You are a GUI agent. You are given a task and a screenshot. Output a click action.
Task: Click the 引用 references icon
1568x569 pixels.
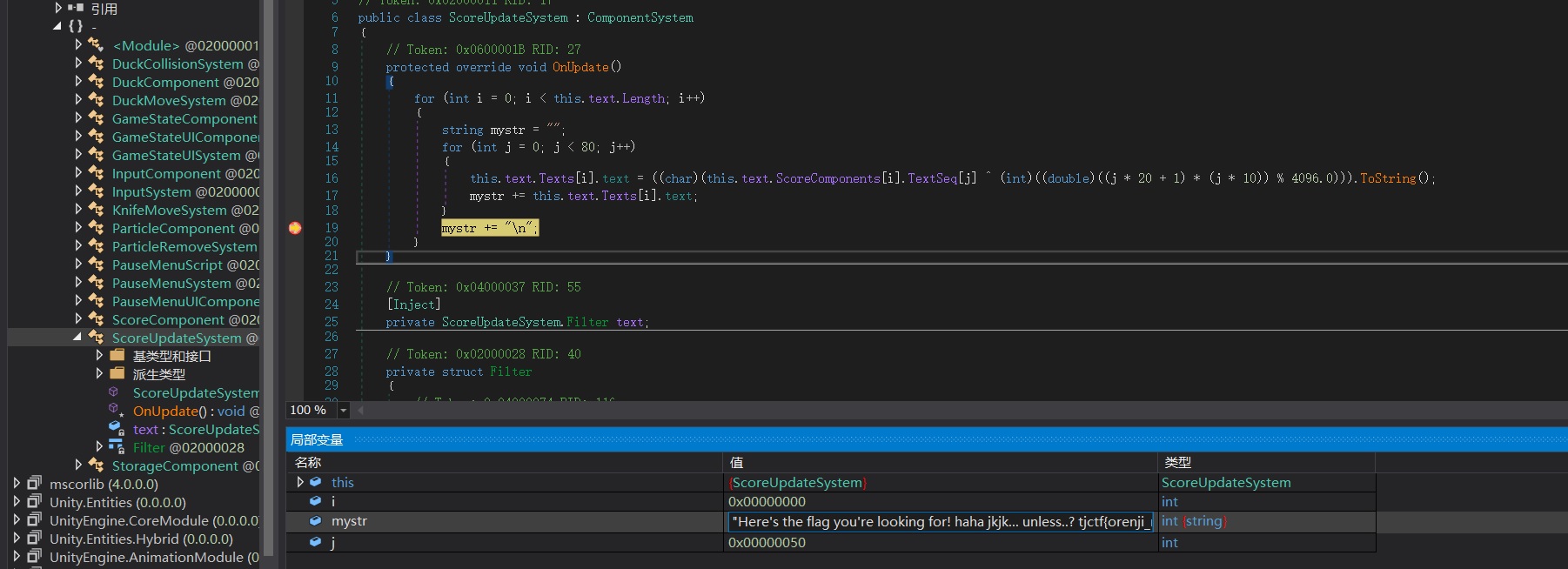coord(76,8)
